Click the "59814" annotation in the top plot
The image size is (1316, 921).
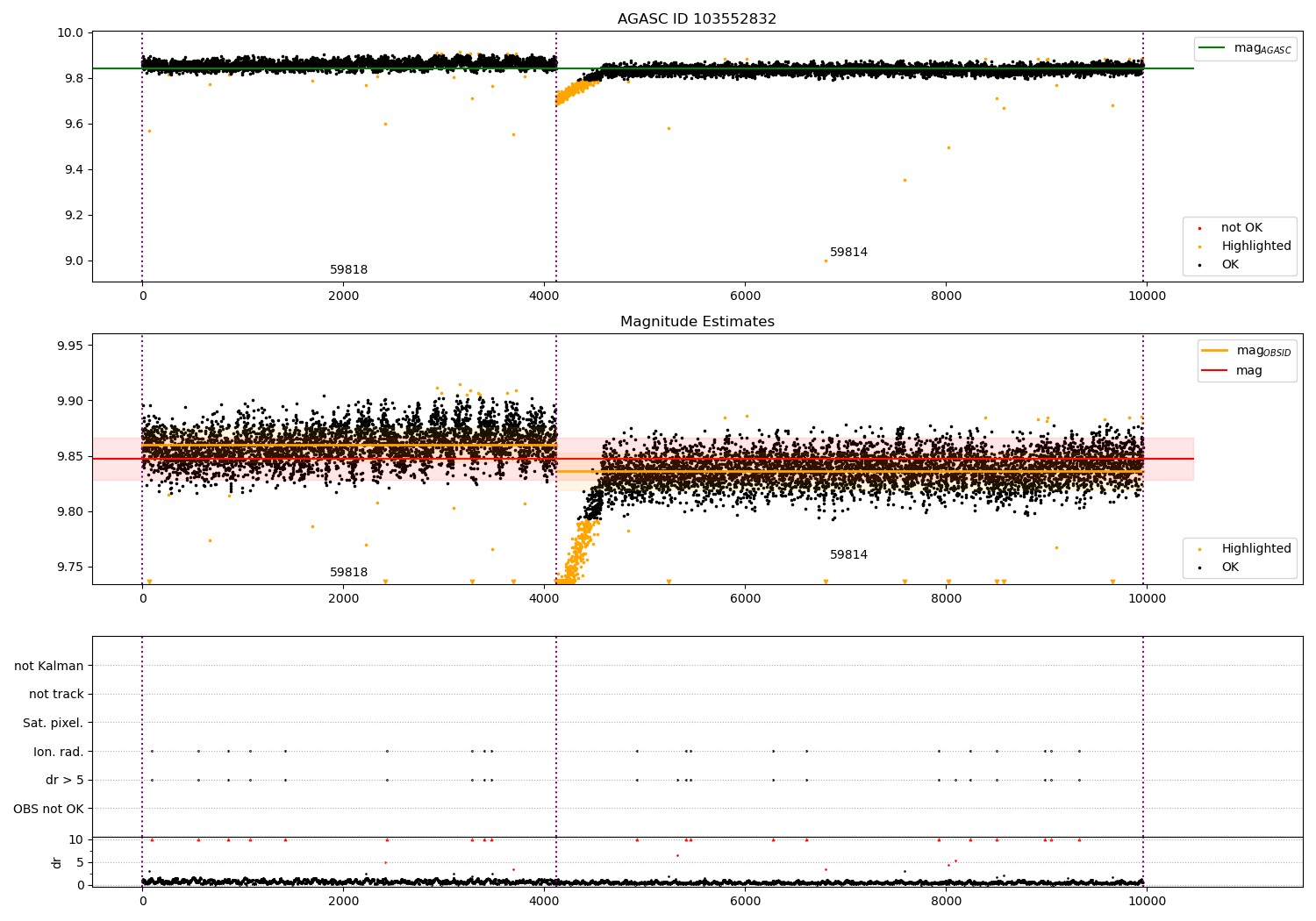[x=848, y=253]
